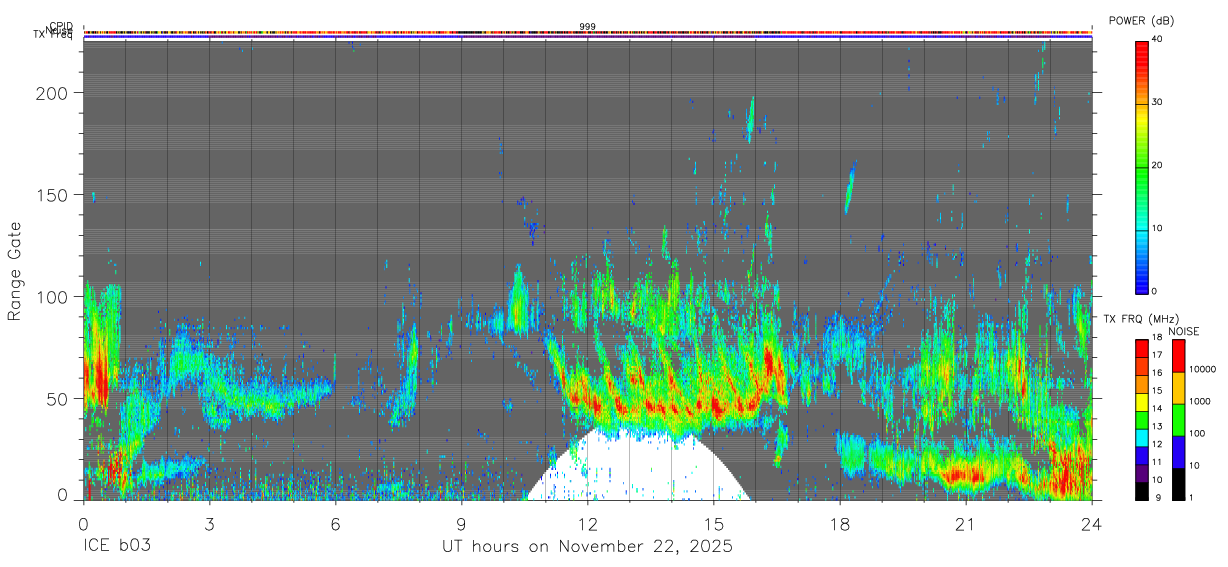Click the ICE b03 radar label
This screenshot has width=1228, height=567.
118,547
